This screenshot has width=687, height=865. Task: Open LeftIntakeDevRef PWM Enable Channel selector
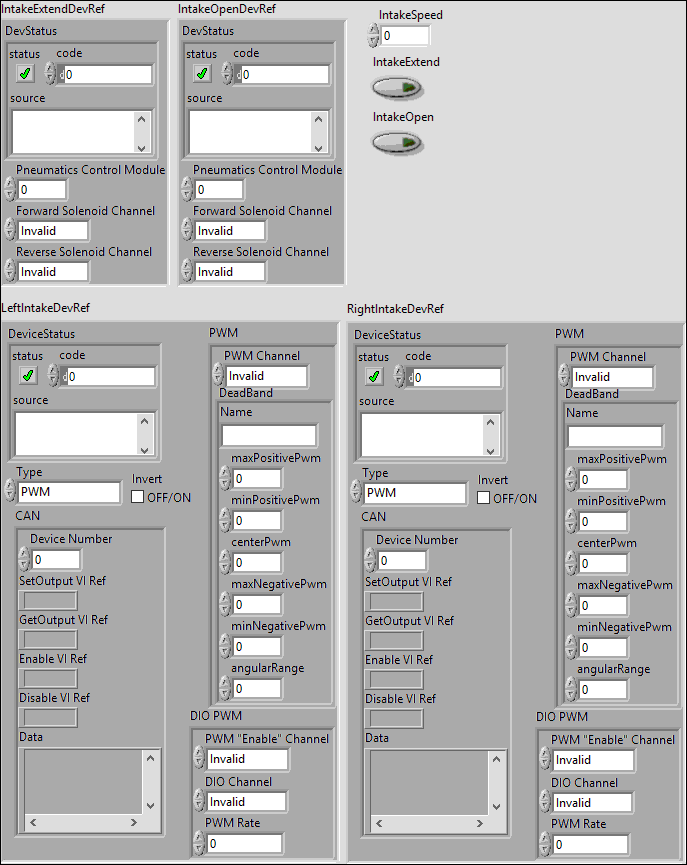click(x=248, y=759)
